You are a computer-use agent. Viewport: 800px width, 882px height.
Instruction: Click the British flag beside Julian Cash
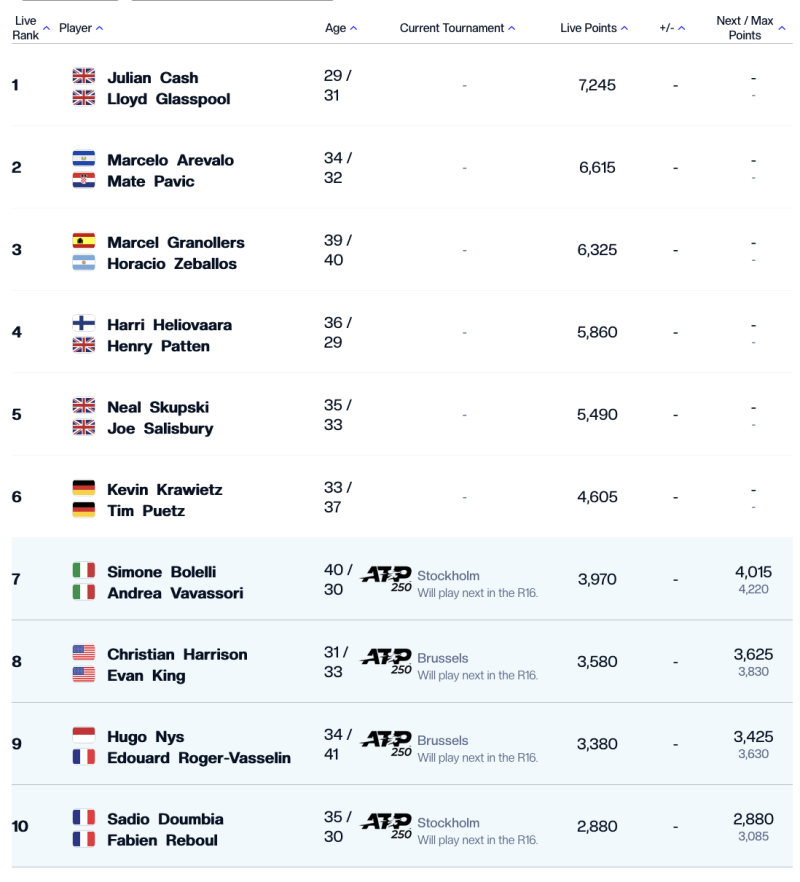[84, 77]
